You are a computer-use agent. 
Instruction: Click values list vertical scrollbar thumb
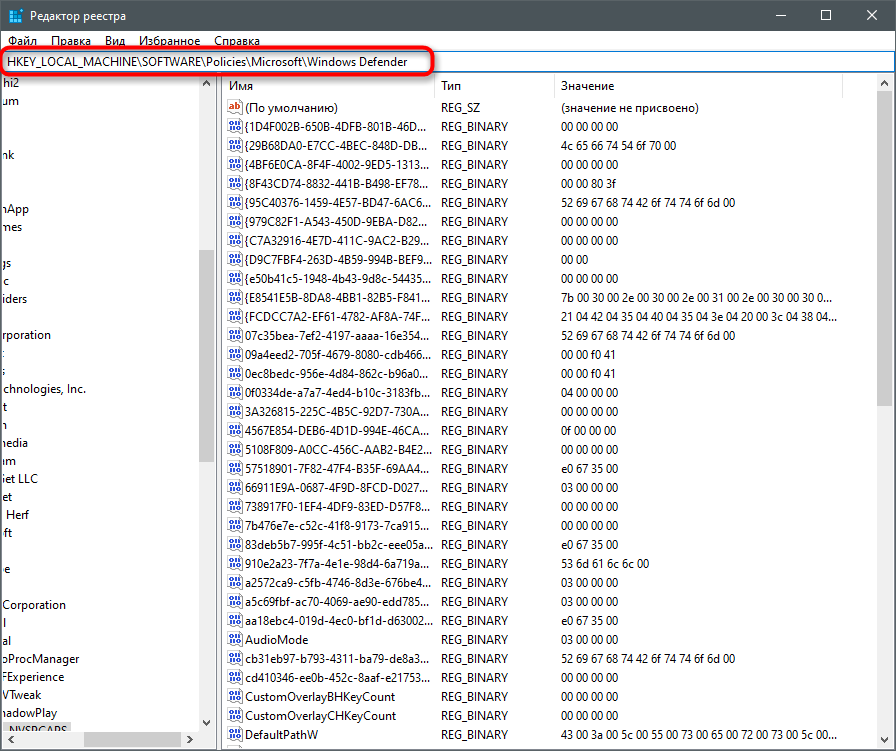click(885, 249)
